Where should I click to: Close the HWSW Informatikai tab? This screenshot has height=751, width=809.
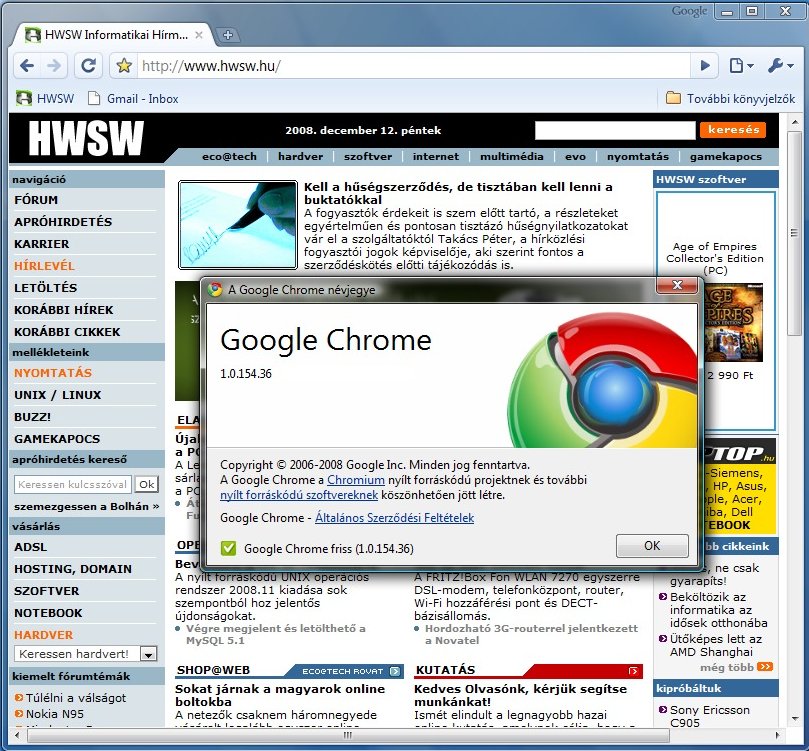[x=199, y=35]
